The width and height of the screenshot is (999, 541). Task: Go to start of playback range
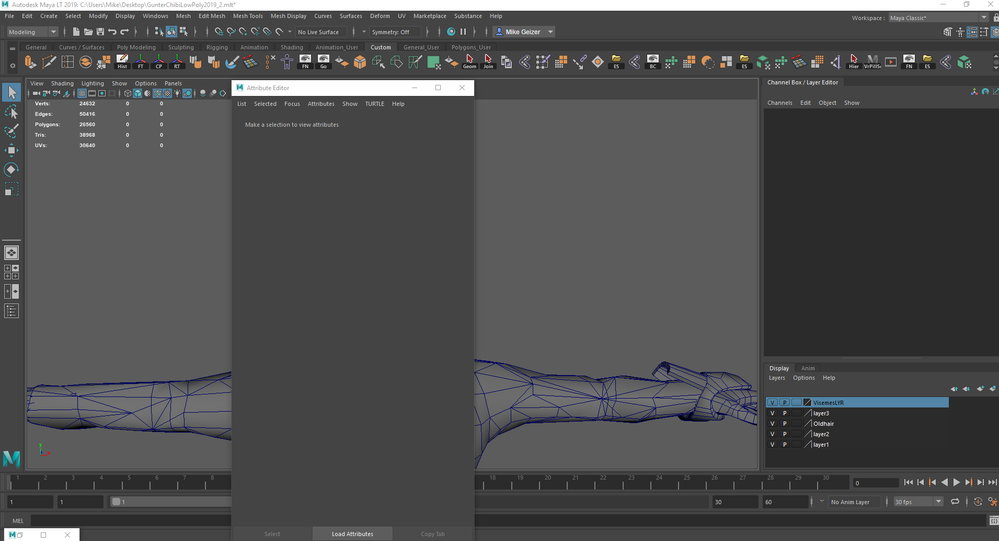[909, 482]
